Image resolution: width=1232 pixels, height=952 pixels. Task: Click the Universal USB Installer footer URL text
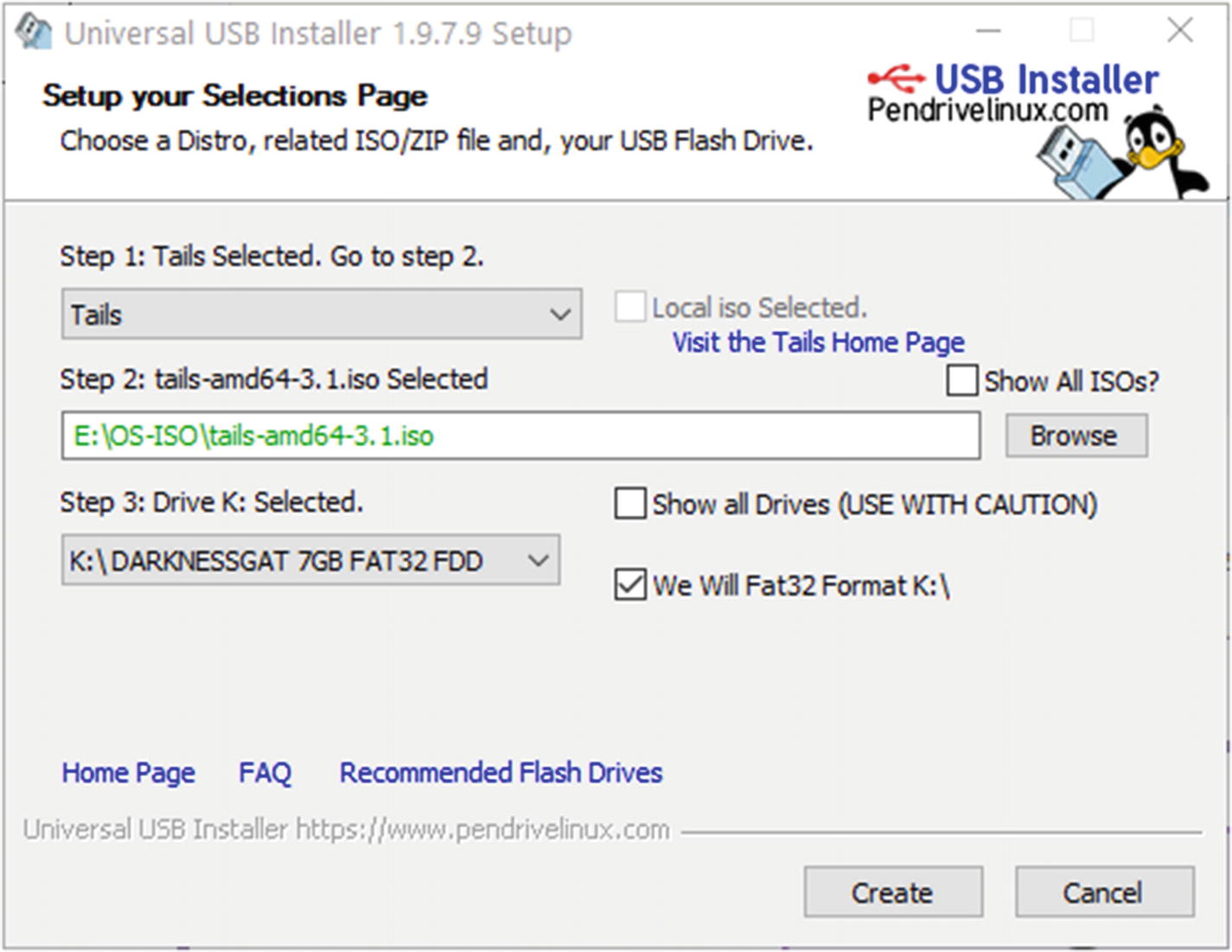346,829
